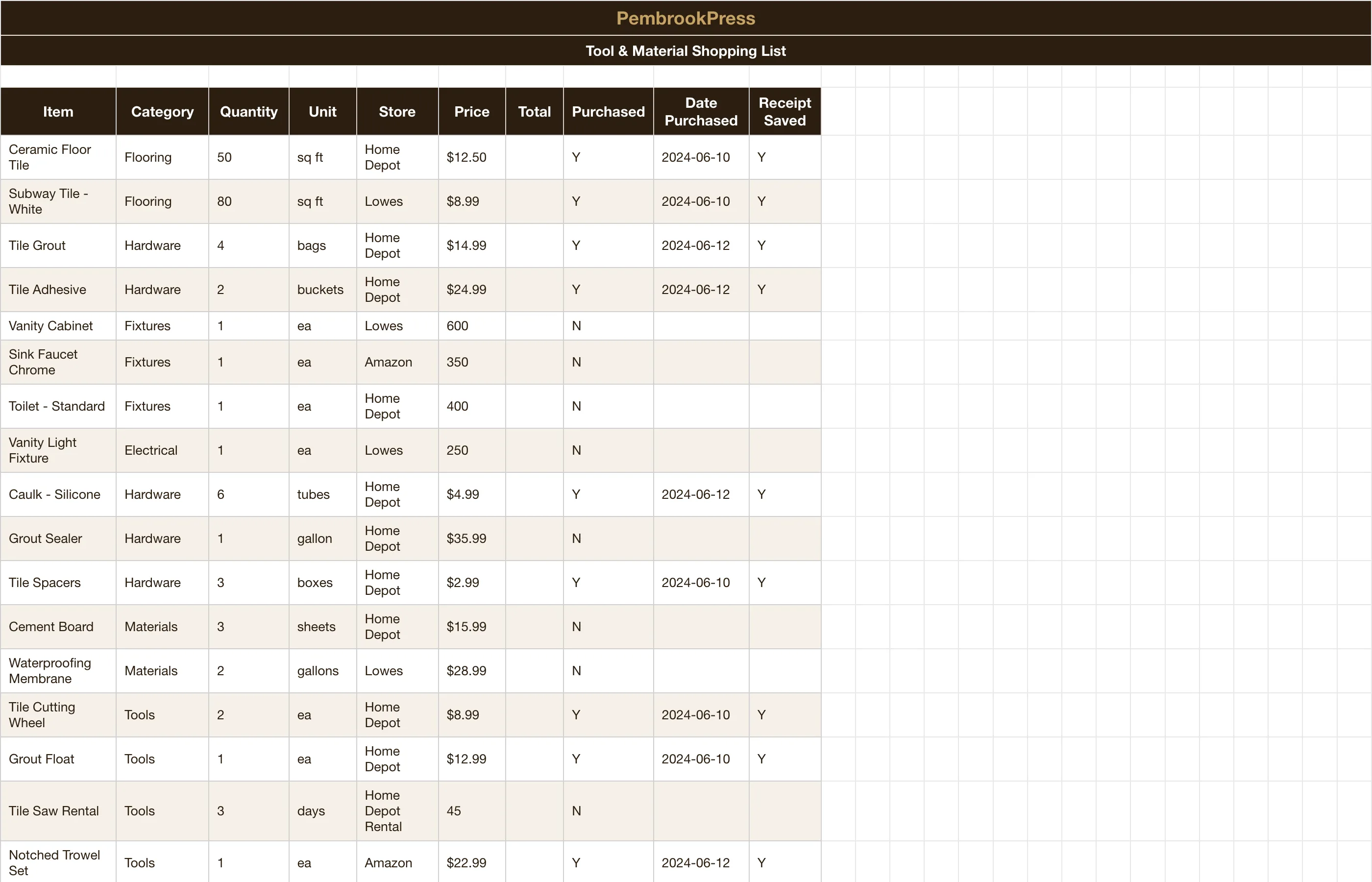Click the Subway Tile - White cell
1372x882 pixels.
coord(58,201)
